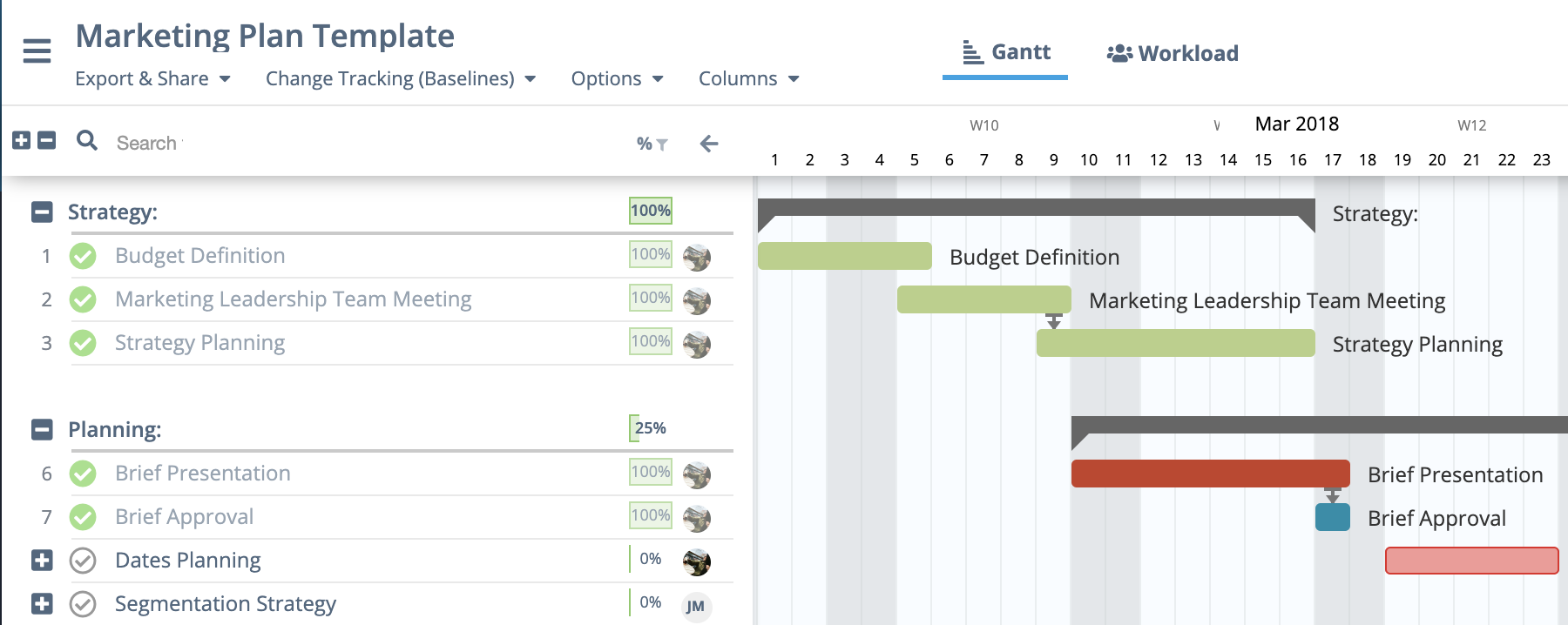The image size is (1568, 625).
Task: Open the Budget Definition task name
Action: point(200,256)
